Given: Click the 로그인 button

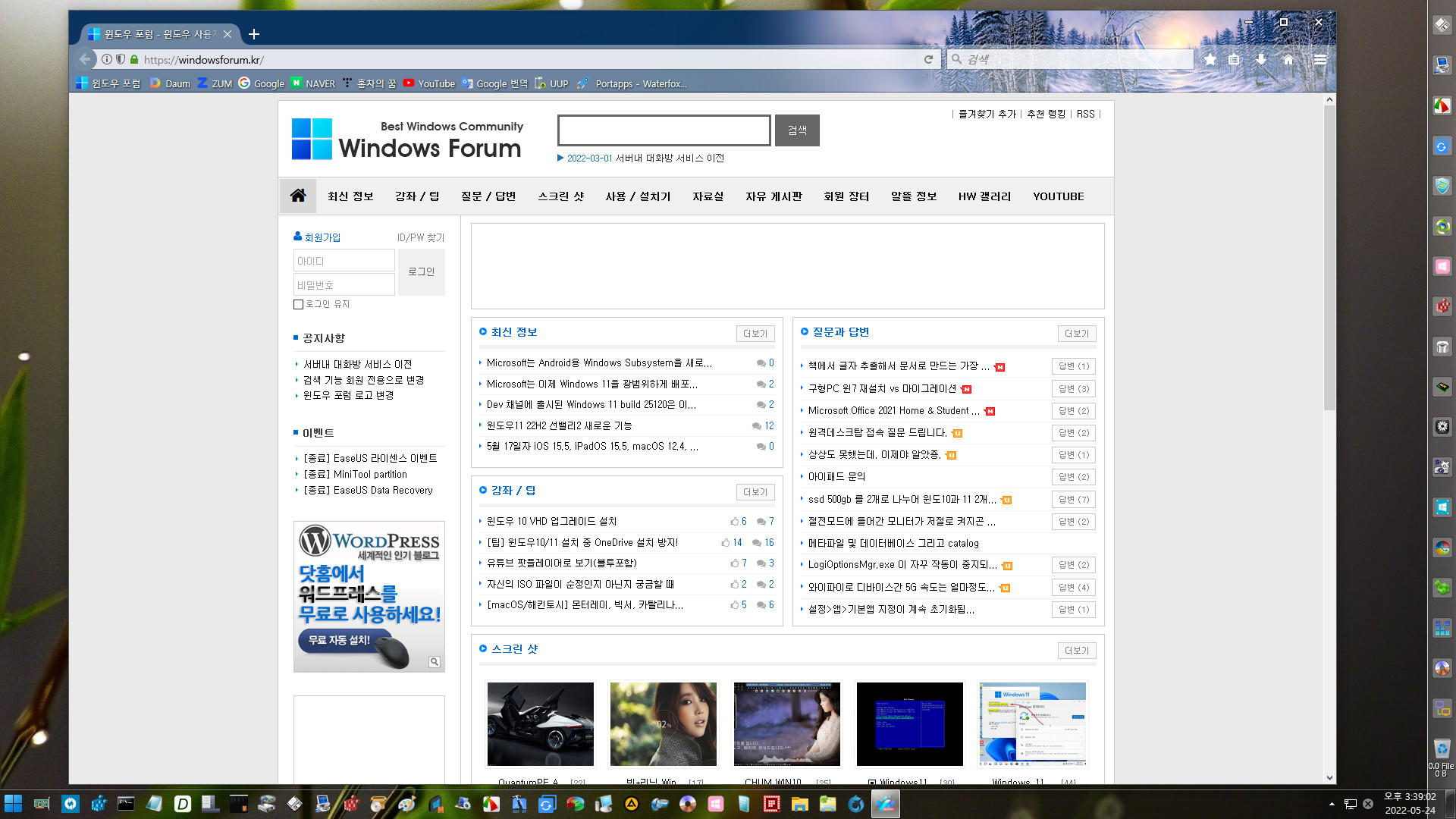Looking at the screenshot, I should [422, 271].
